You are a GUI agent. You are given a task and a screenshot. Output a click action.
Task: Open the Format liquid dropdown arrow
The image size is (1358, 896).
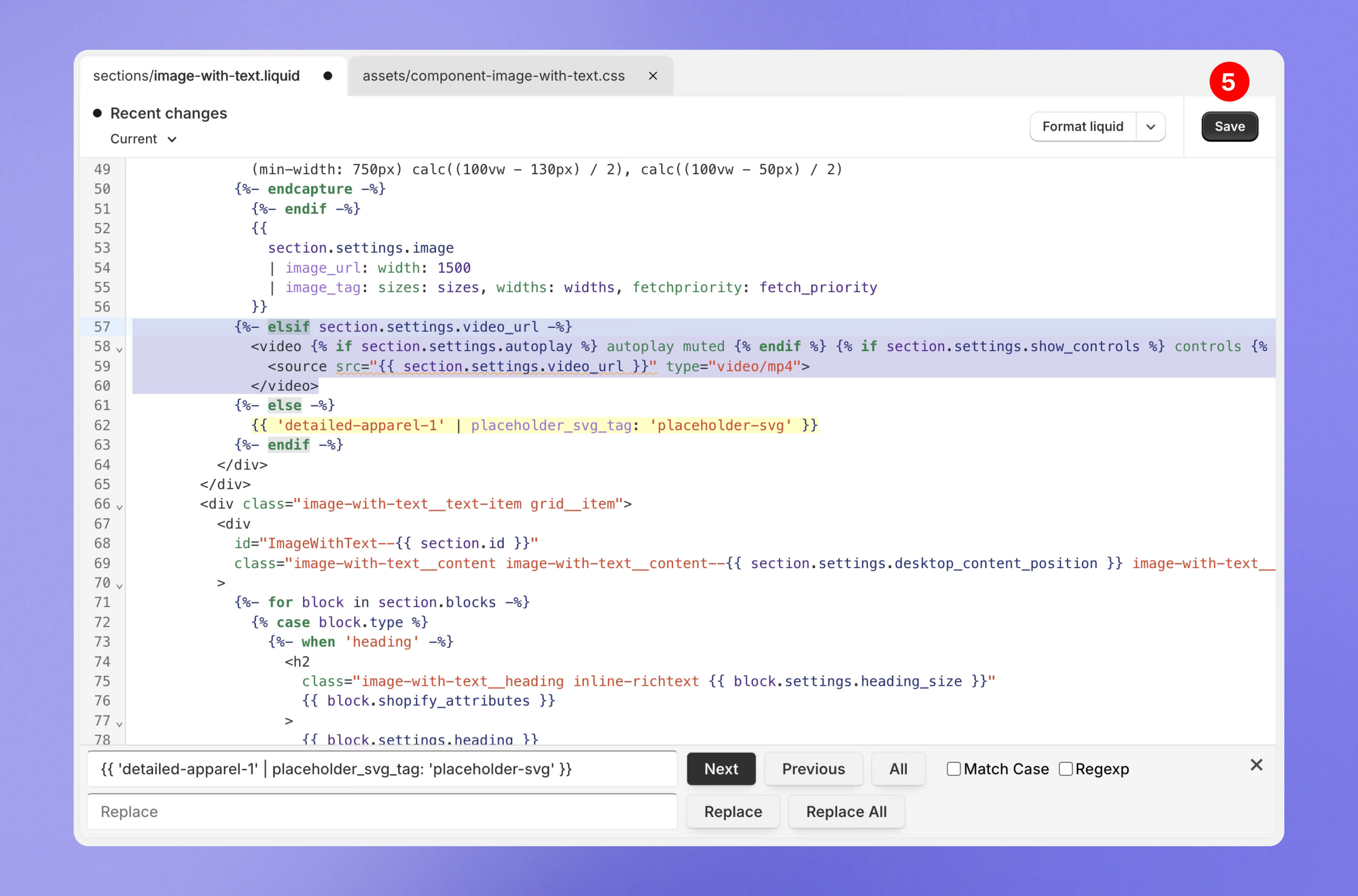click(x=1151, y=127)
